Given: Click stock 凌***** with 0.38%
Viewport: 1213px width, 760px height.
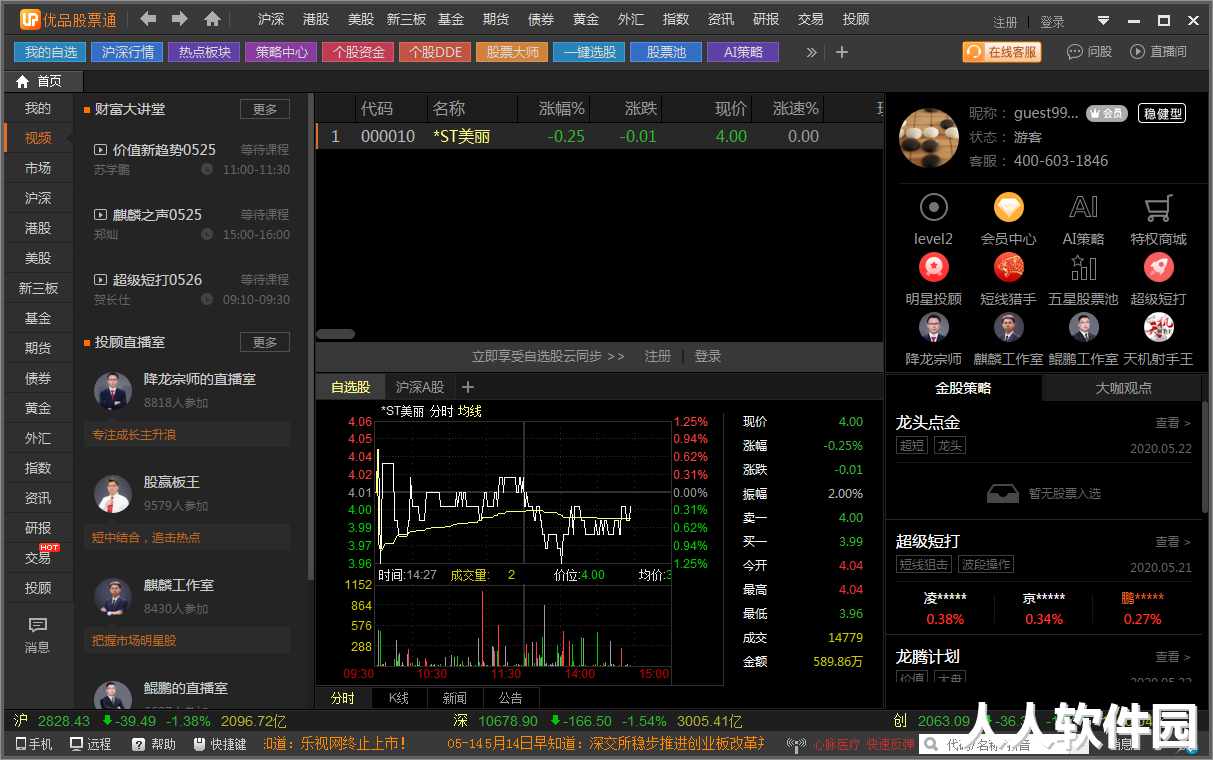Looking at the screenshot, I should tap(945, 609).
